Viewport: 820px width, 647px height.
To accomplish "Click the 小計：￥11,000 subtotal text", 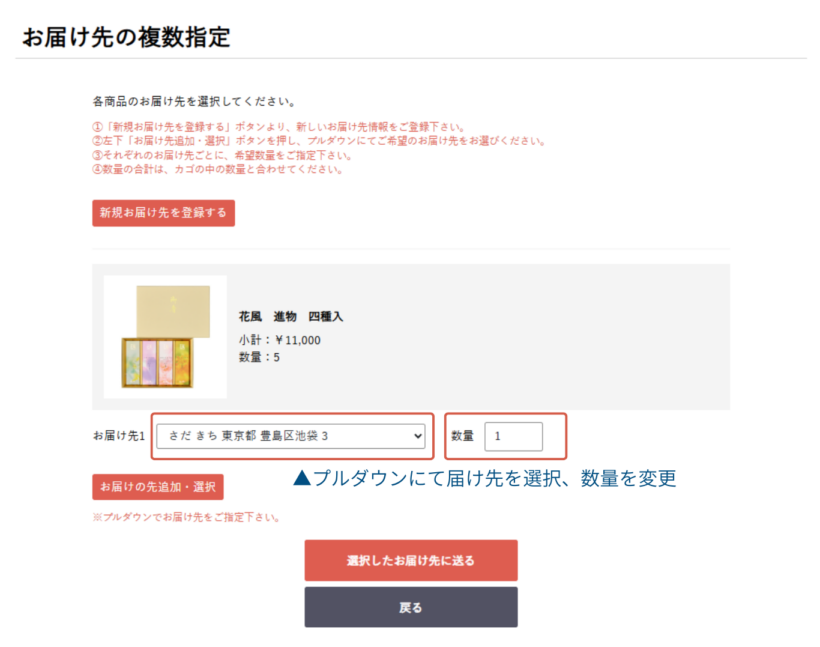I will [280, 340].
